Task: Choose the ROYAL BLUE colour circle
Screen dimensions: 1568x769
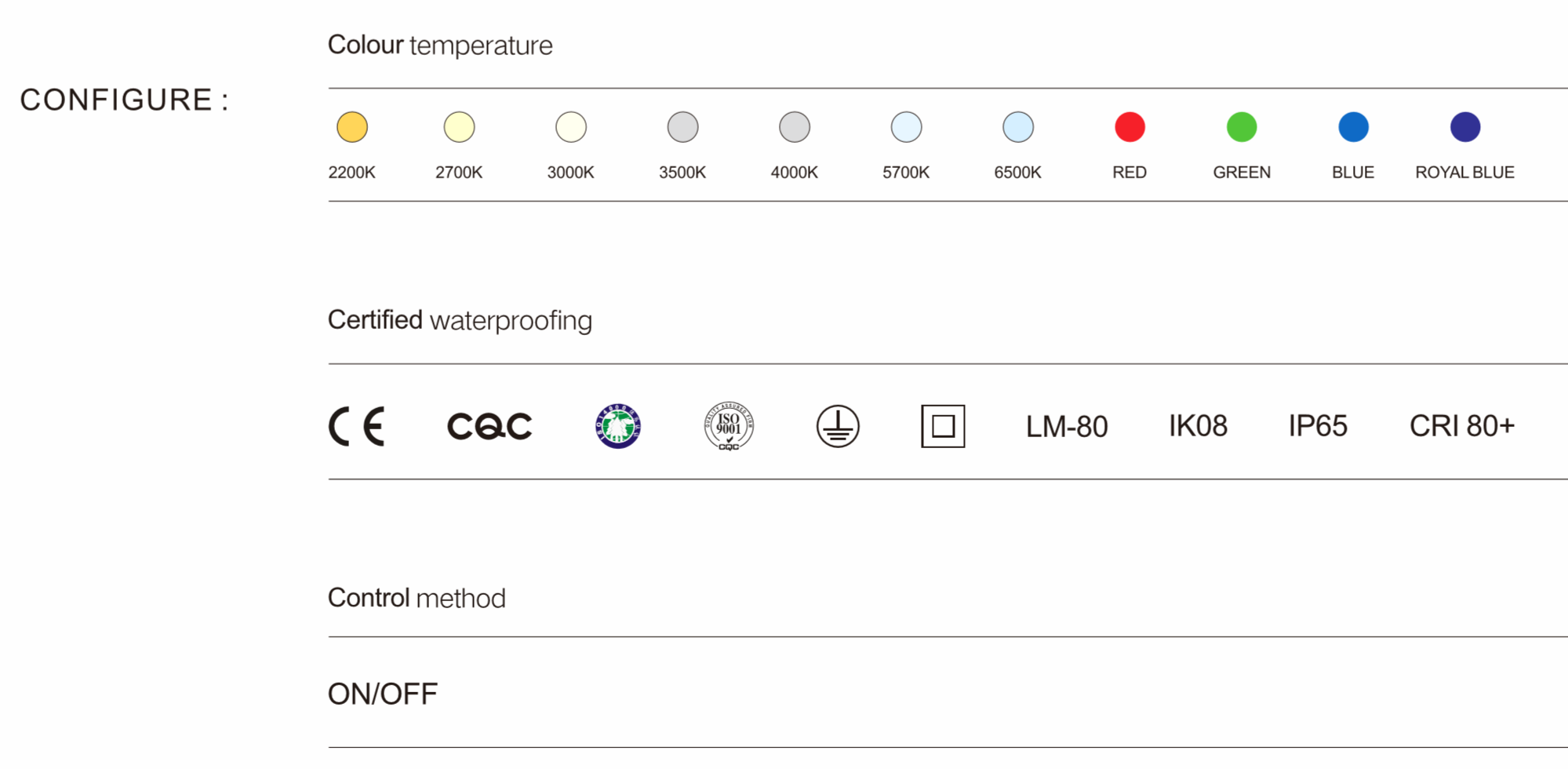Action: coord(1465,127)
